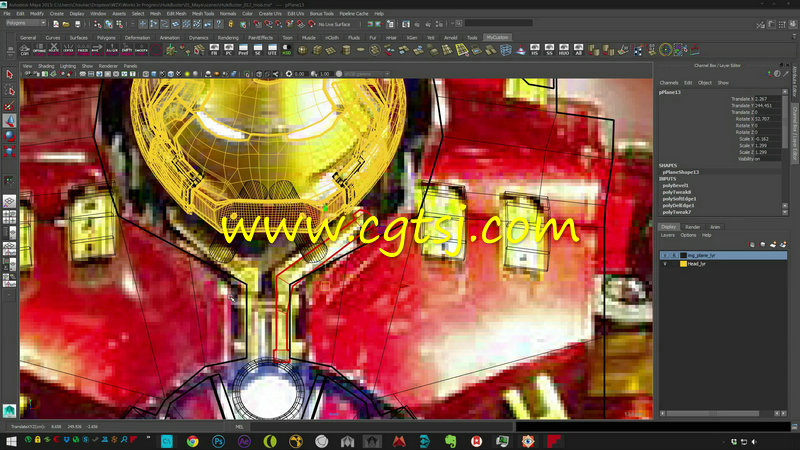Click the All shelf button
The height and width of the screenshot is (450, 800).
[x=578, y=50]
